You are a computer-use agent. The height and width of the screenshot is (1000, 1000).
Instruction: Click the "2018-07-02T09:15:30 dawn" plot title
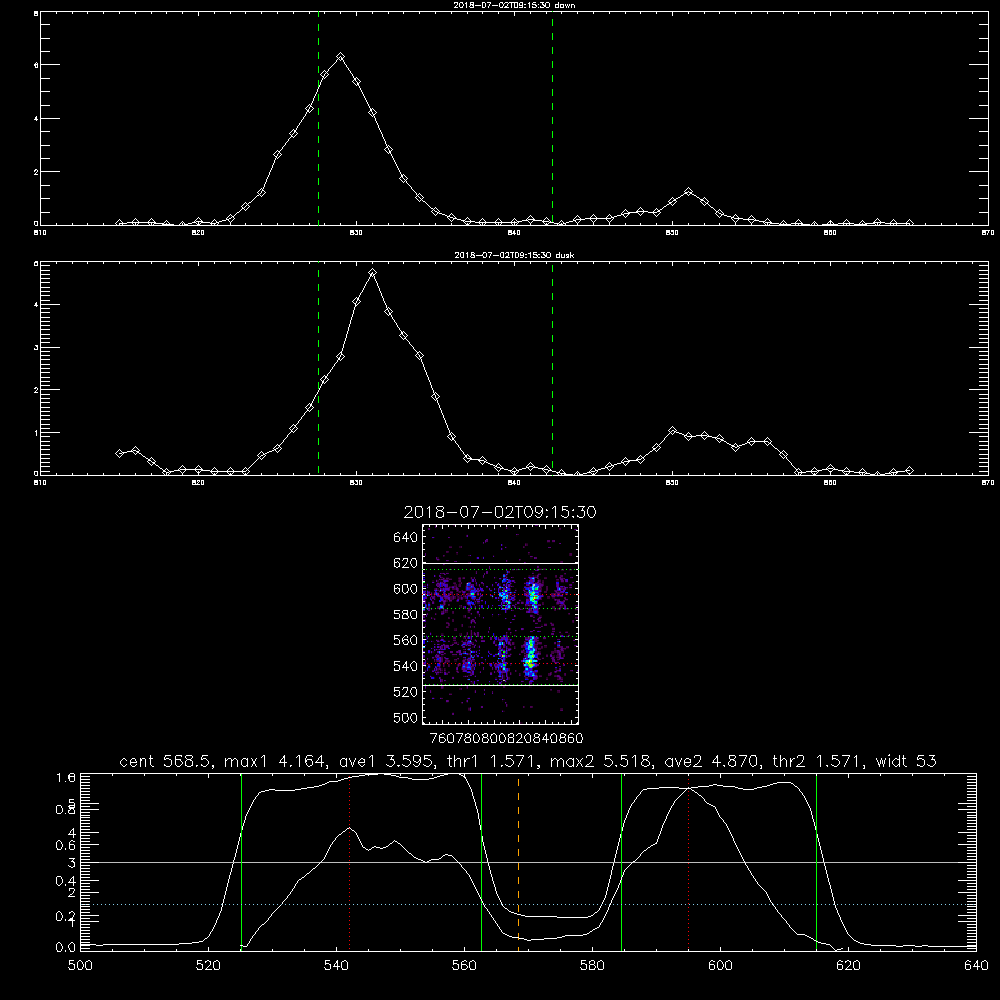[514, 5]
